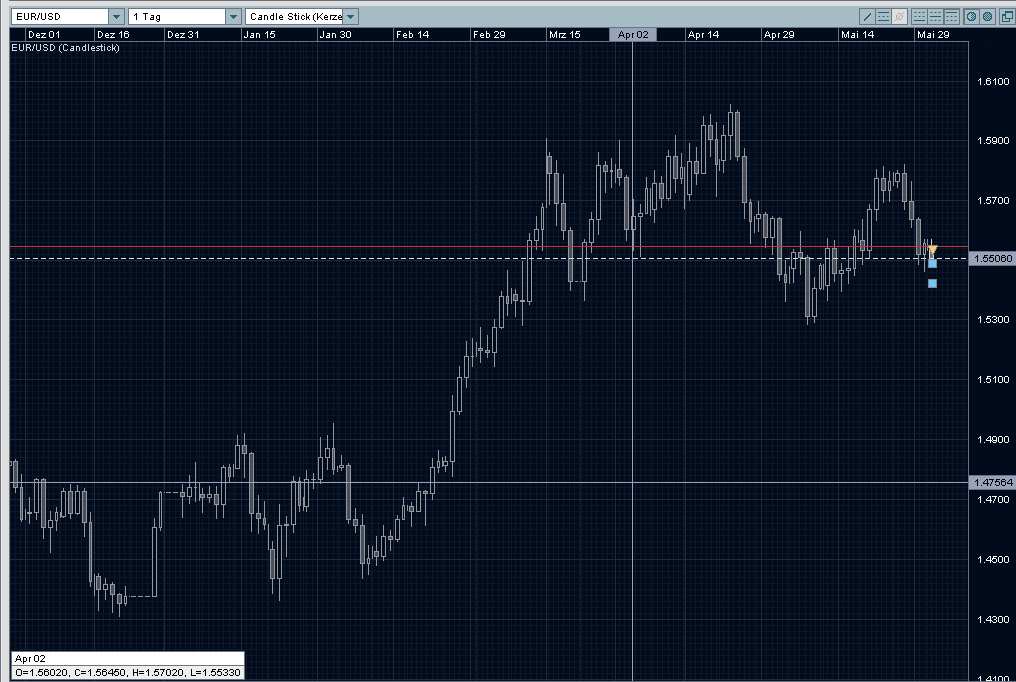
Task: Toggle the half-shaded octagon display icon
Action: point(971,16)
